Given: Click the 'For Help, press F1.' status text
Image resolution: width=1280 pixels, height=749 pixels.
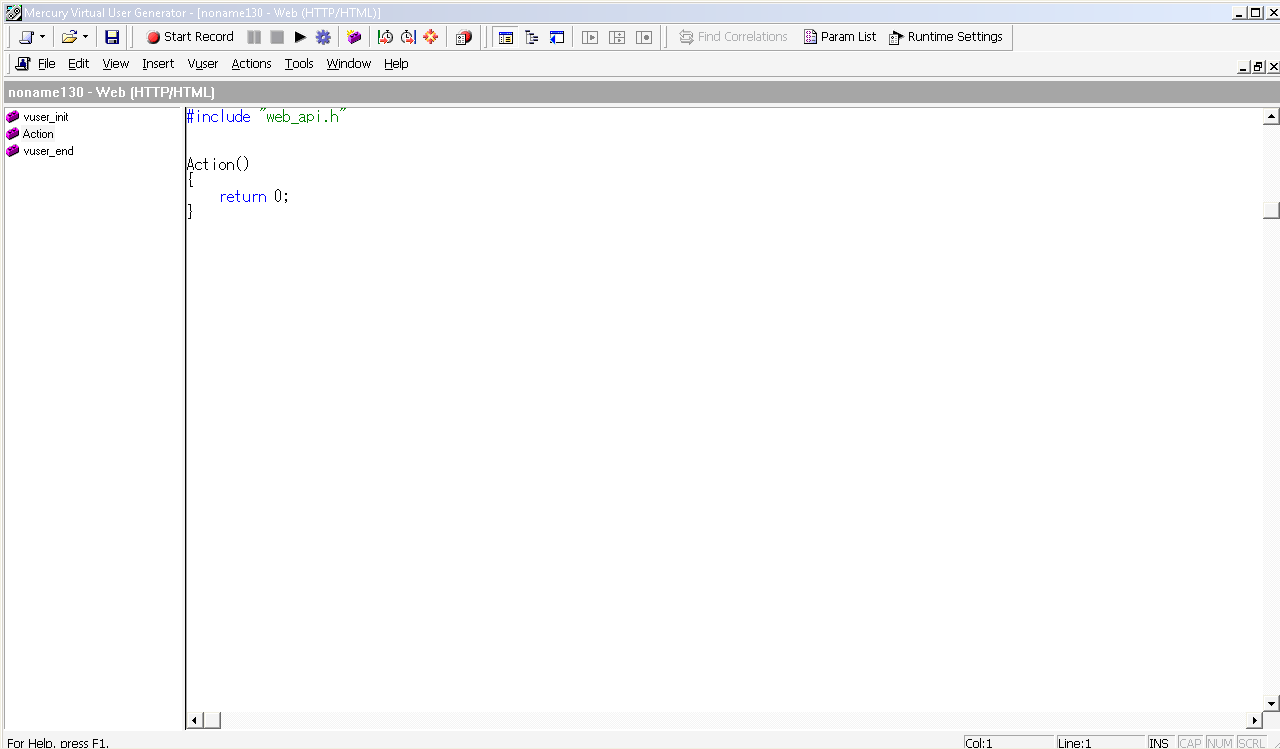Looking at the screenshot, I should [x=58, y=743].
